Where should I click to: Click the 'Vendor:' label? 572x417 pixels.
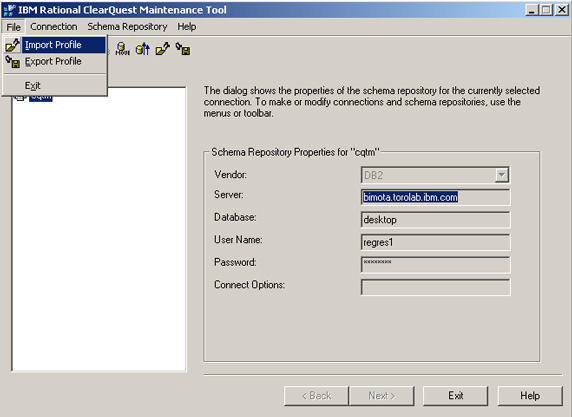click(x=231, y=175)
